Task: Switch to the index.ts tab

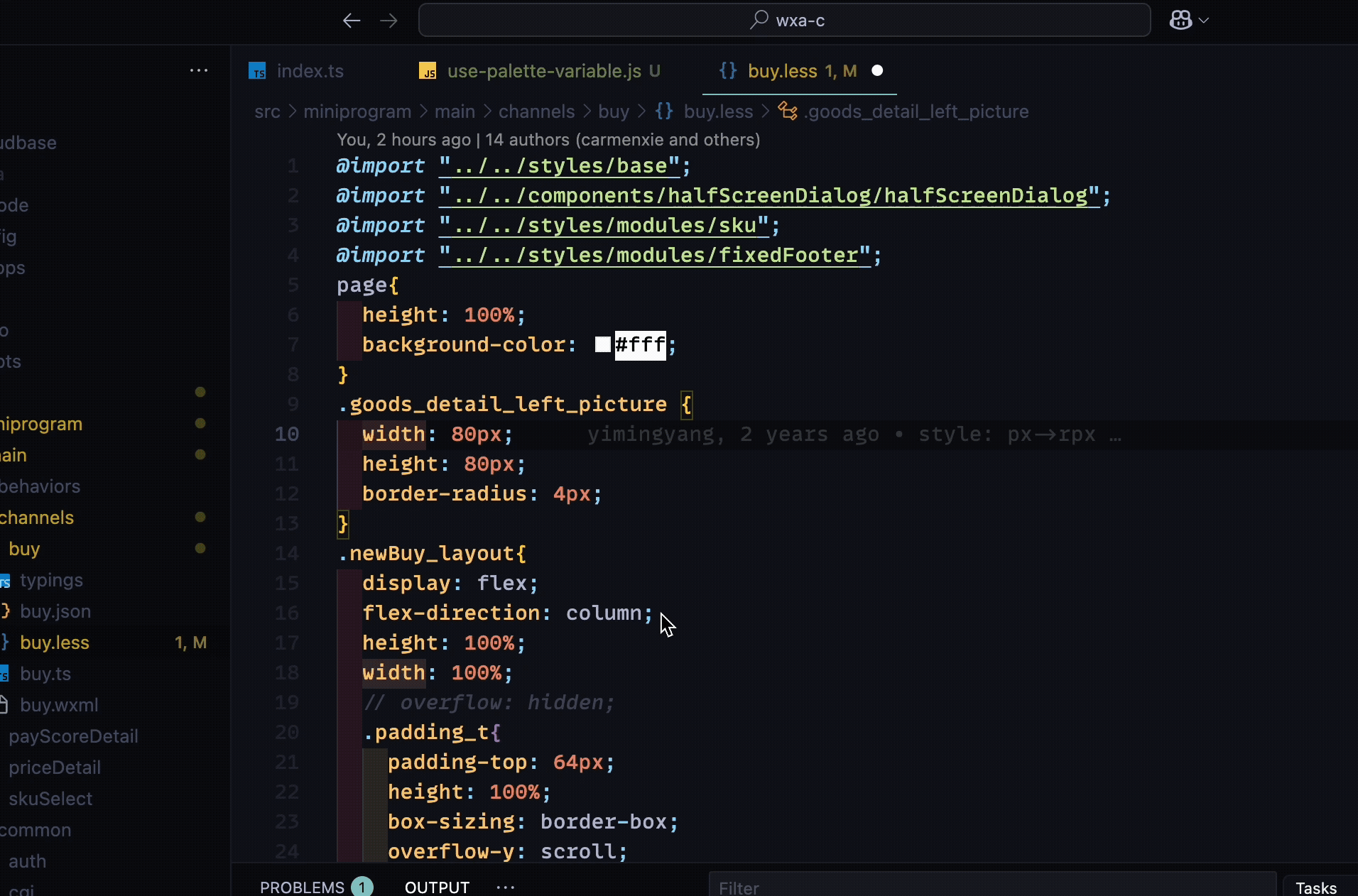Action: pos(310,71)
